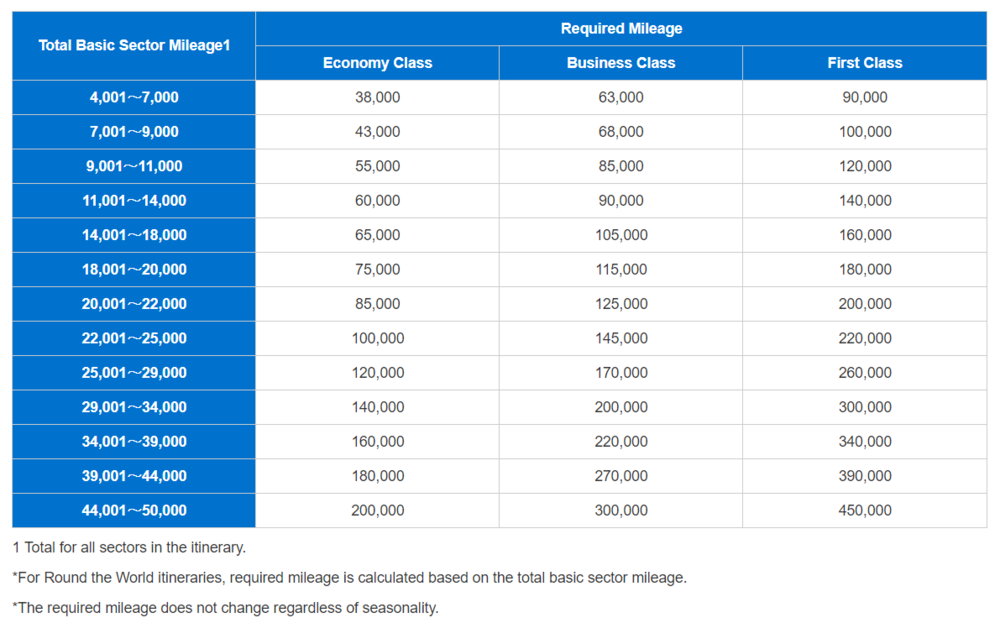Click the Business Class column header

[x=621, y=63]
